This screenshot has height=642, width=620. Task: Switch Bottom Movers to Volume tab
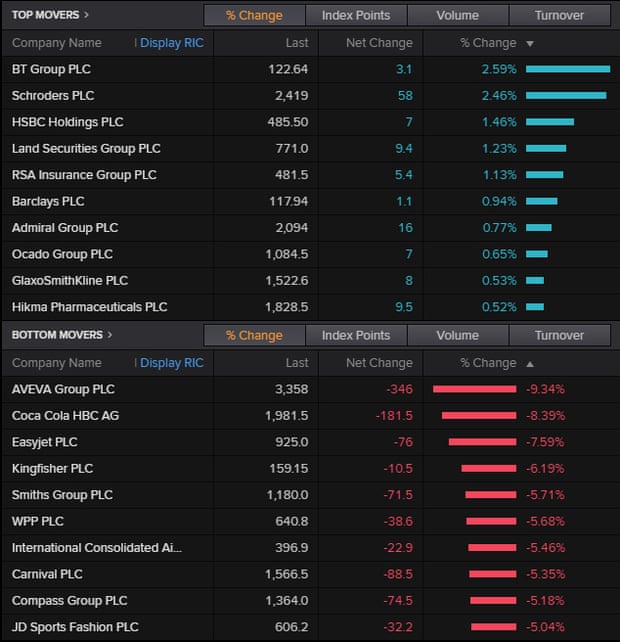(457, 335)
